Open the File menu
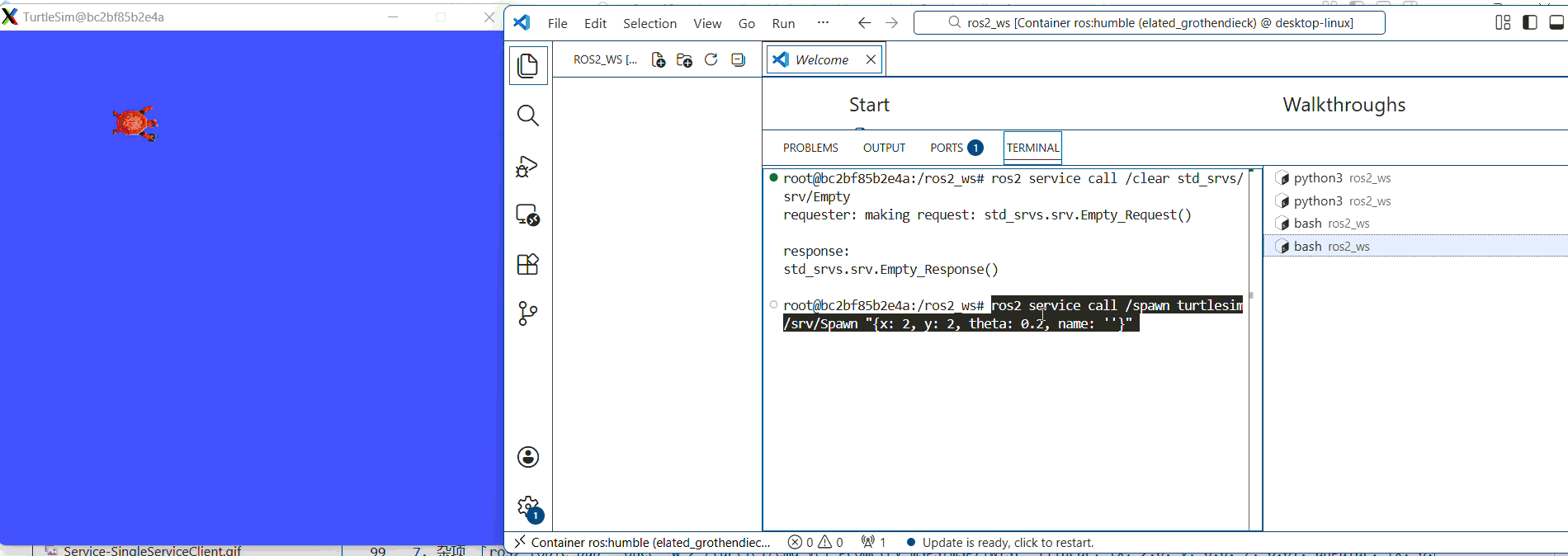The width and height of the screenshot is (1568, 556). [558, 23]
